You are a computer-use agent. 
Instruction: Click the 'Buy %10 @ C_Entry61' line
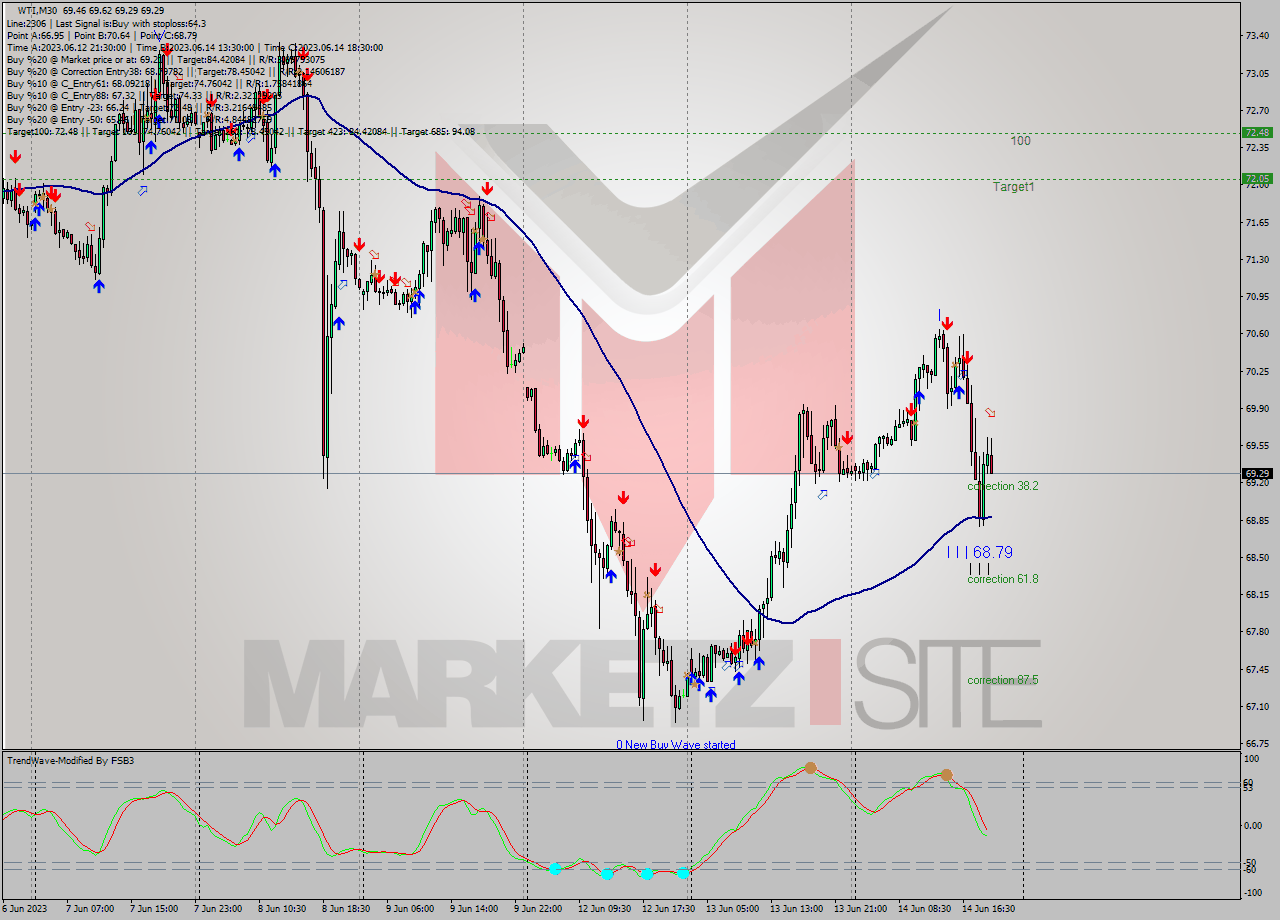(x=160, y=83)
